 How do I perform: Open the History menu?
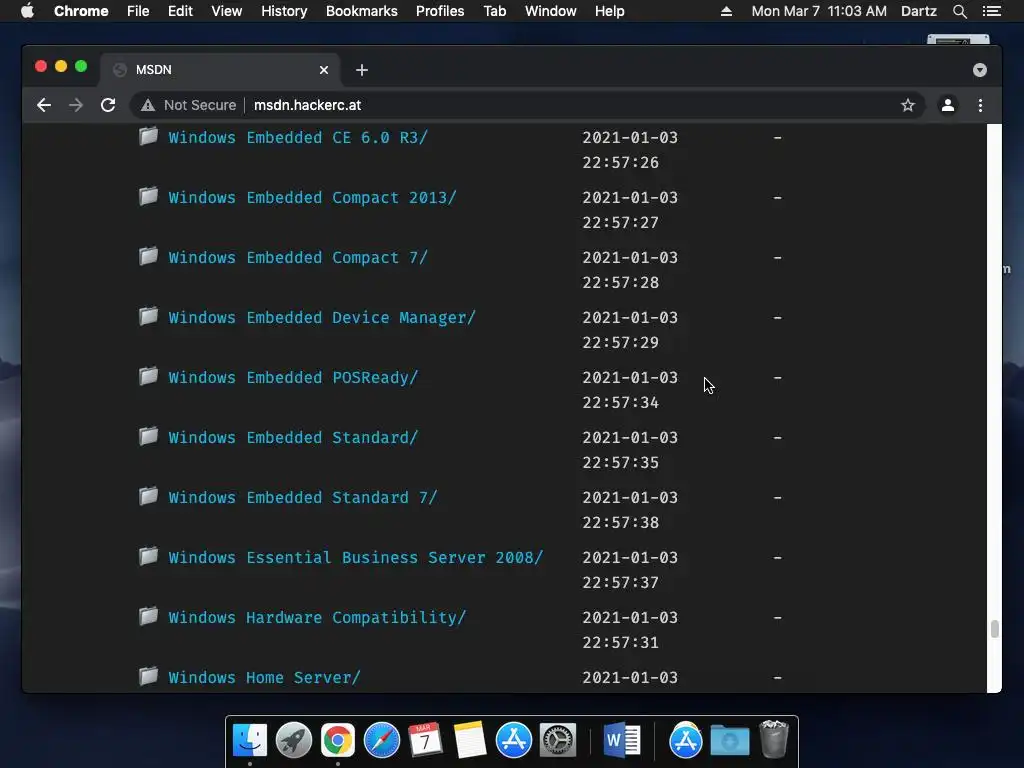tap(284, 11)
